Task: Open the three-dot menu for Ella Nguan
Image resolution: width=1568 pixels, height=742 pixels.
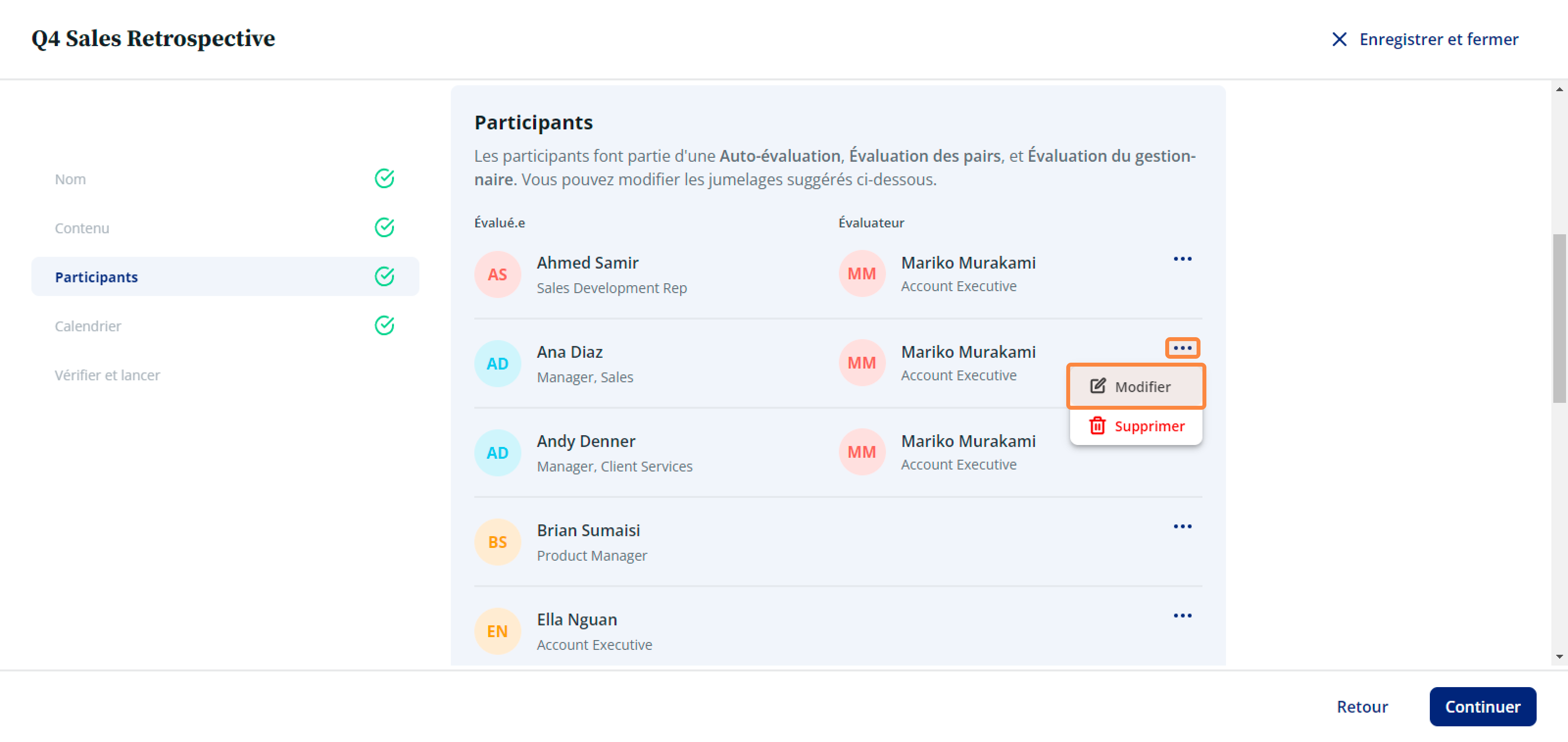Action: pyautogui.click(x=1182, y=616)
